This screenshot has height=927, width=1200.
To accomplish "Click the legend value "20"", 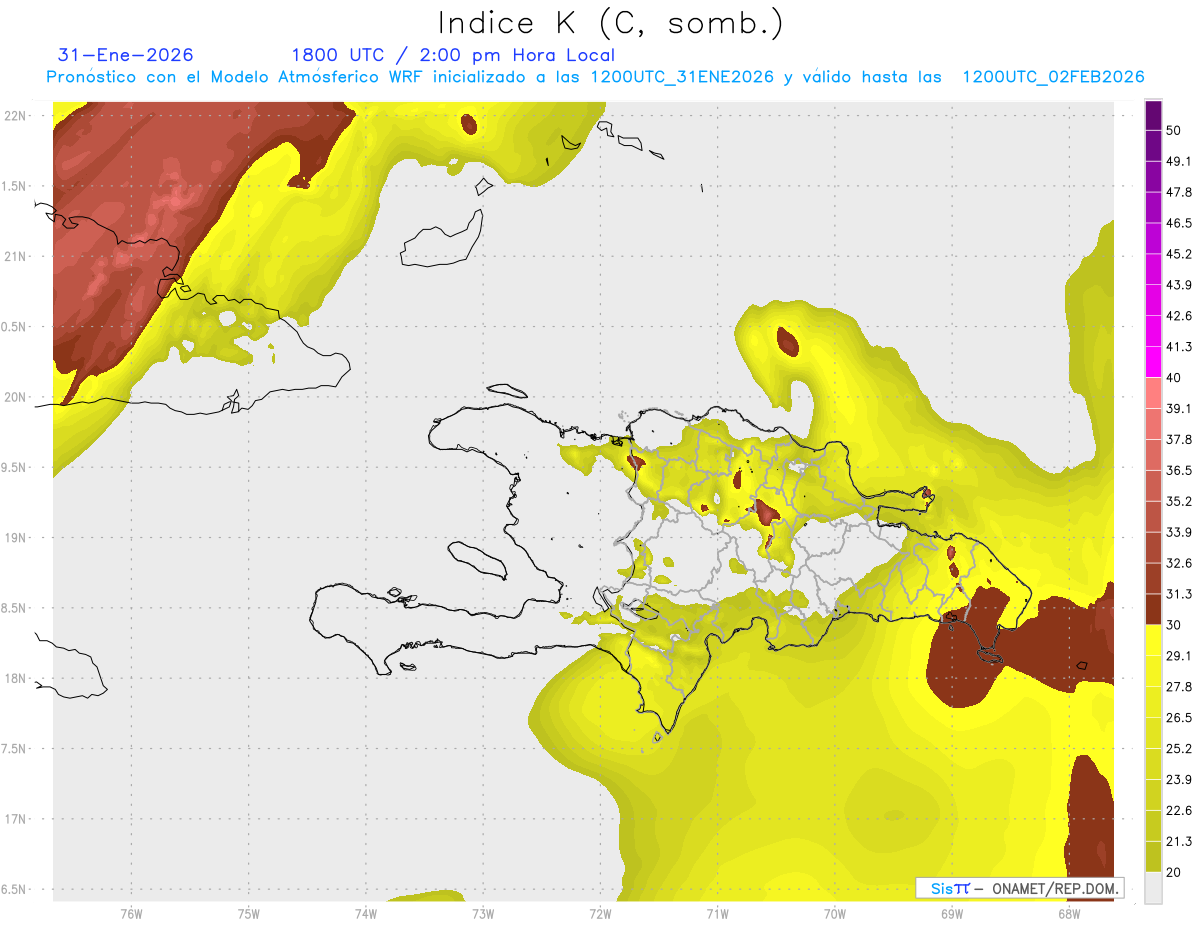I will tap(1174, 872).
